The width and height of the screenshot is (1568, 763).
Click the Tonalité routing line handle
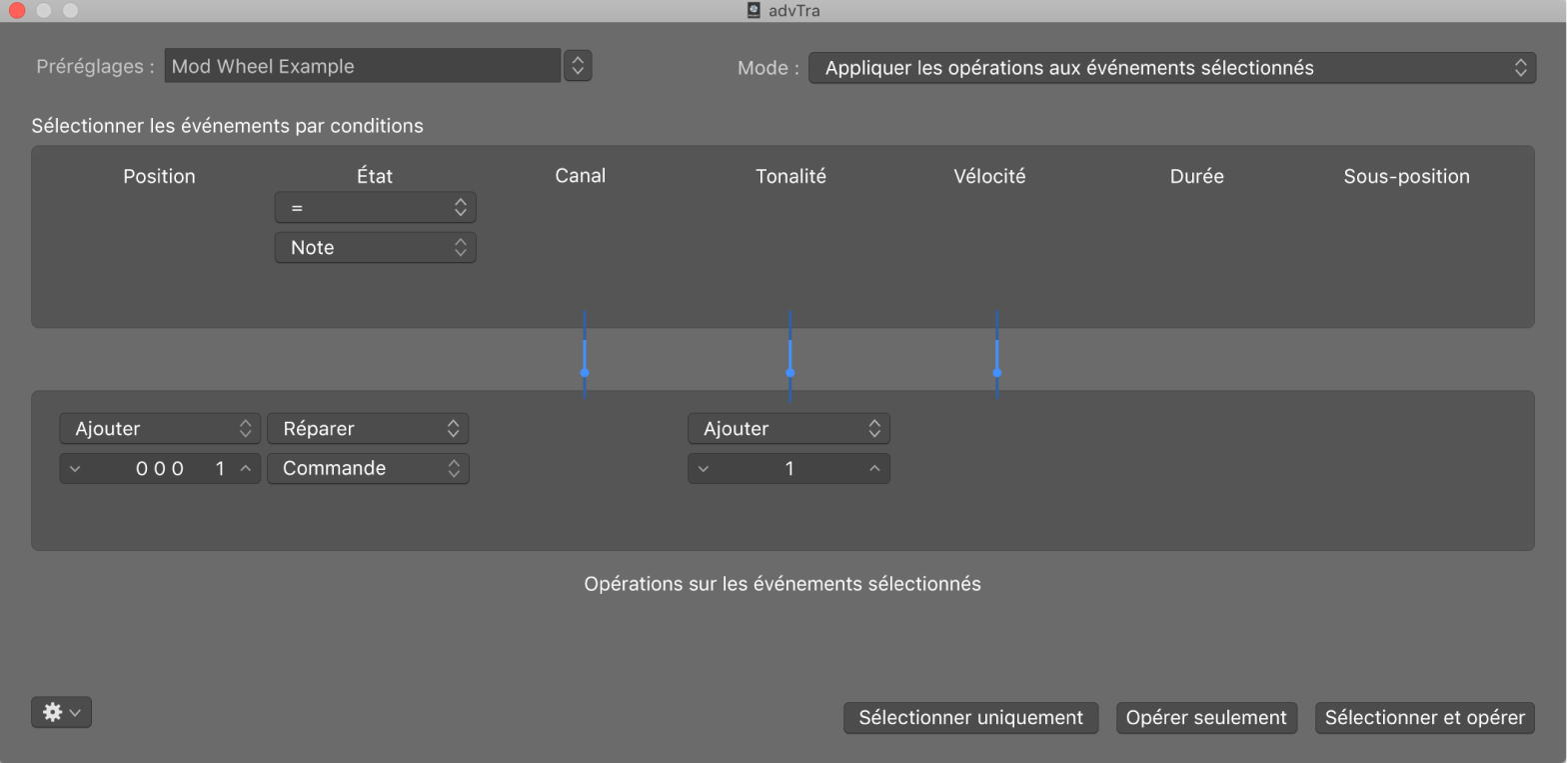tap(790, 373)
